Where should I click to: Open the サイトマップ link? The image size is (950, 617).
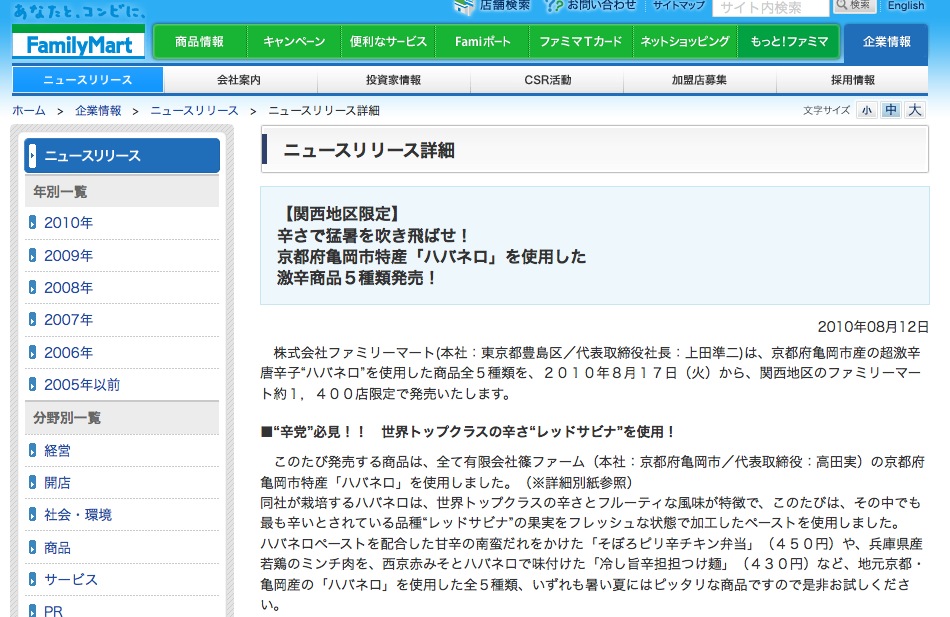[x=679, y=5]
